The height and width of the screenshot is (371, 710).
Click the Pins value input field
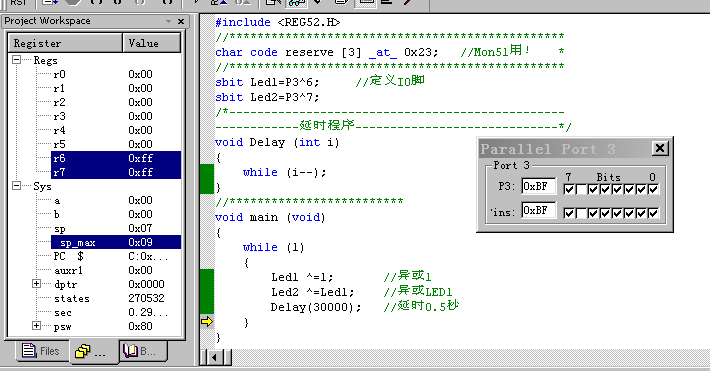click(x=538, y=210)
